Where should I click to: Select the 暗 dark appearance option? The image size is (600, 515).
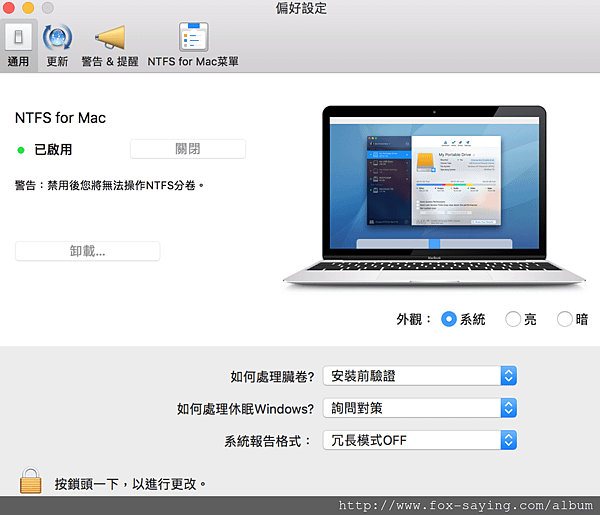coord(564,319)
